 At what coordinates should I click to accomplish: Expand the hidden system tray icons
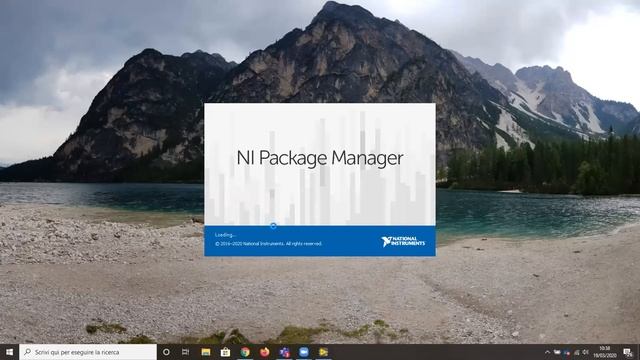click(547, 352)
